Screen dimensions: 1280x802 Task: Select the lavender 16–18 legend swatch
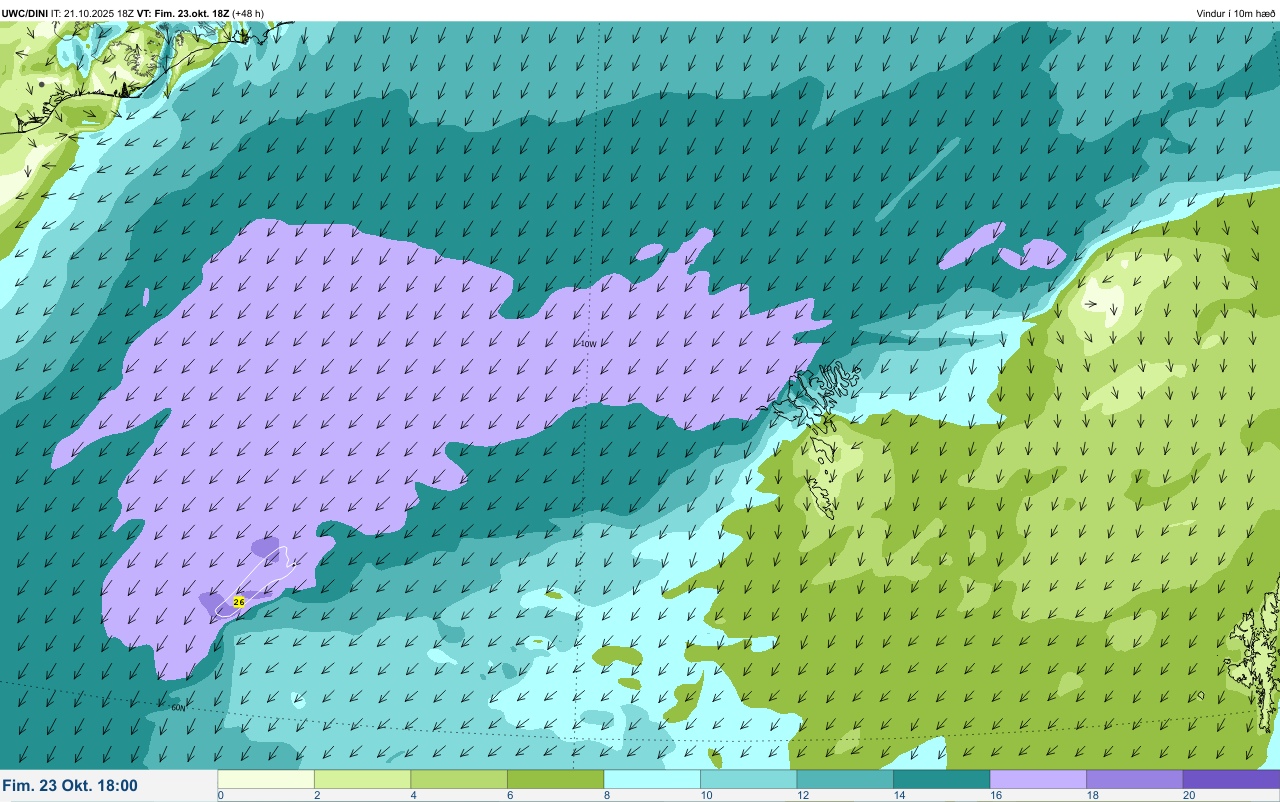pos(1038,779)
